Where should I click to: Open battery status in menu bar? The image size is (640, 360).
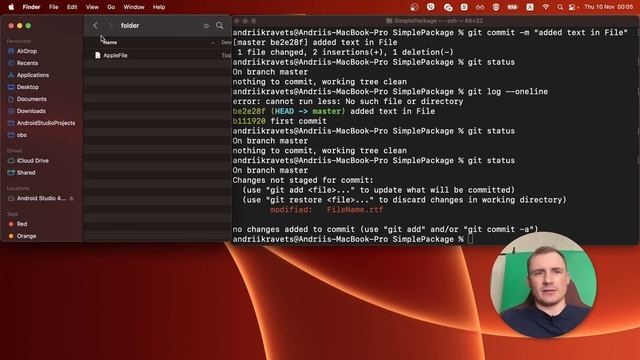pyautogui.click(x=512, y=7)
